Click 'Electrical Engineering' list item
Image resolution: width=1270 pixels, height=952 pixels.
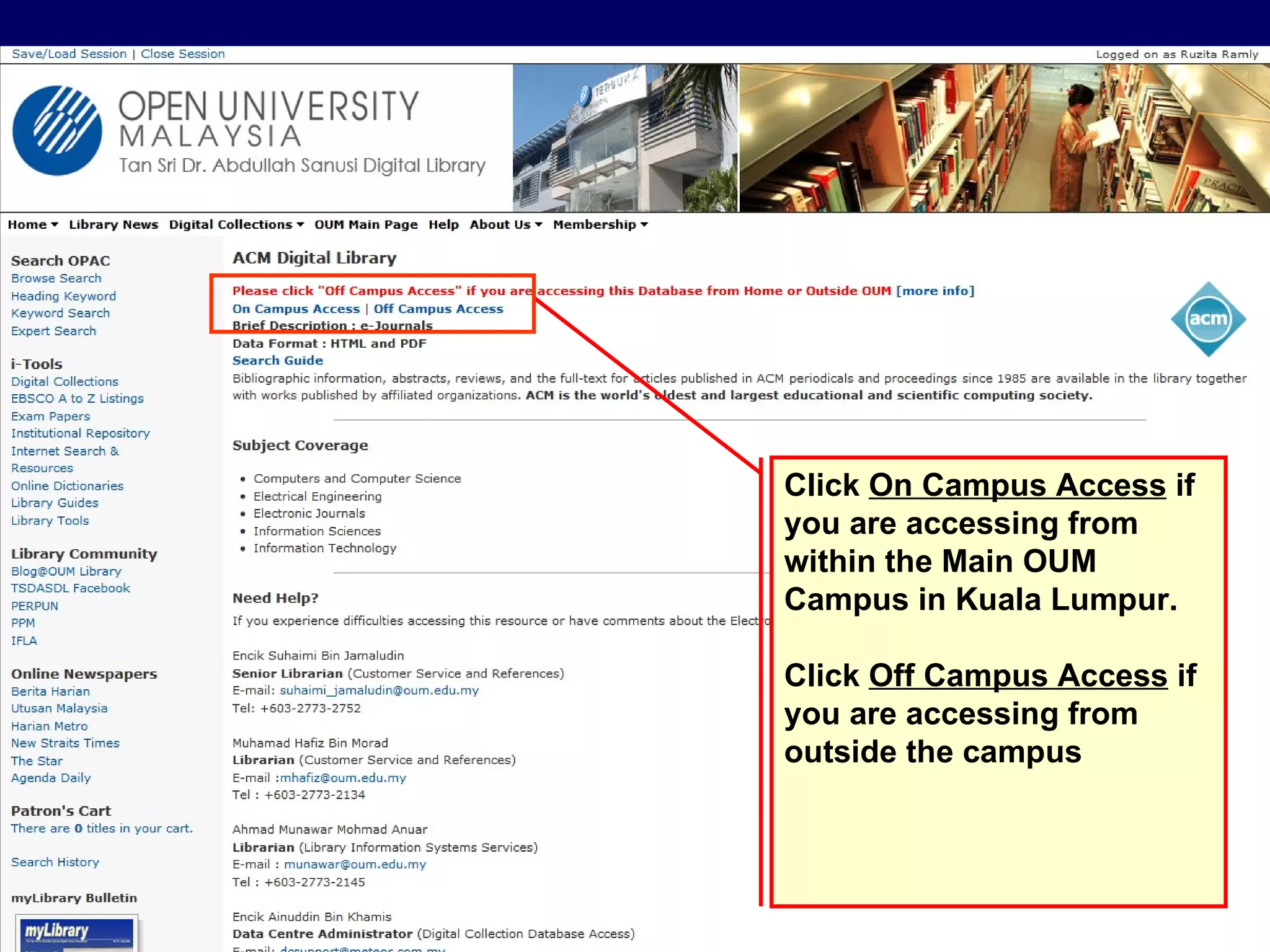(317, 496)
